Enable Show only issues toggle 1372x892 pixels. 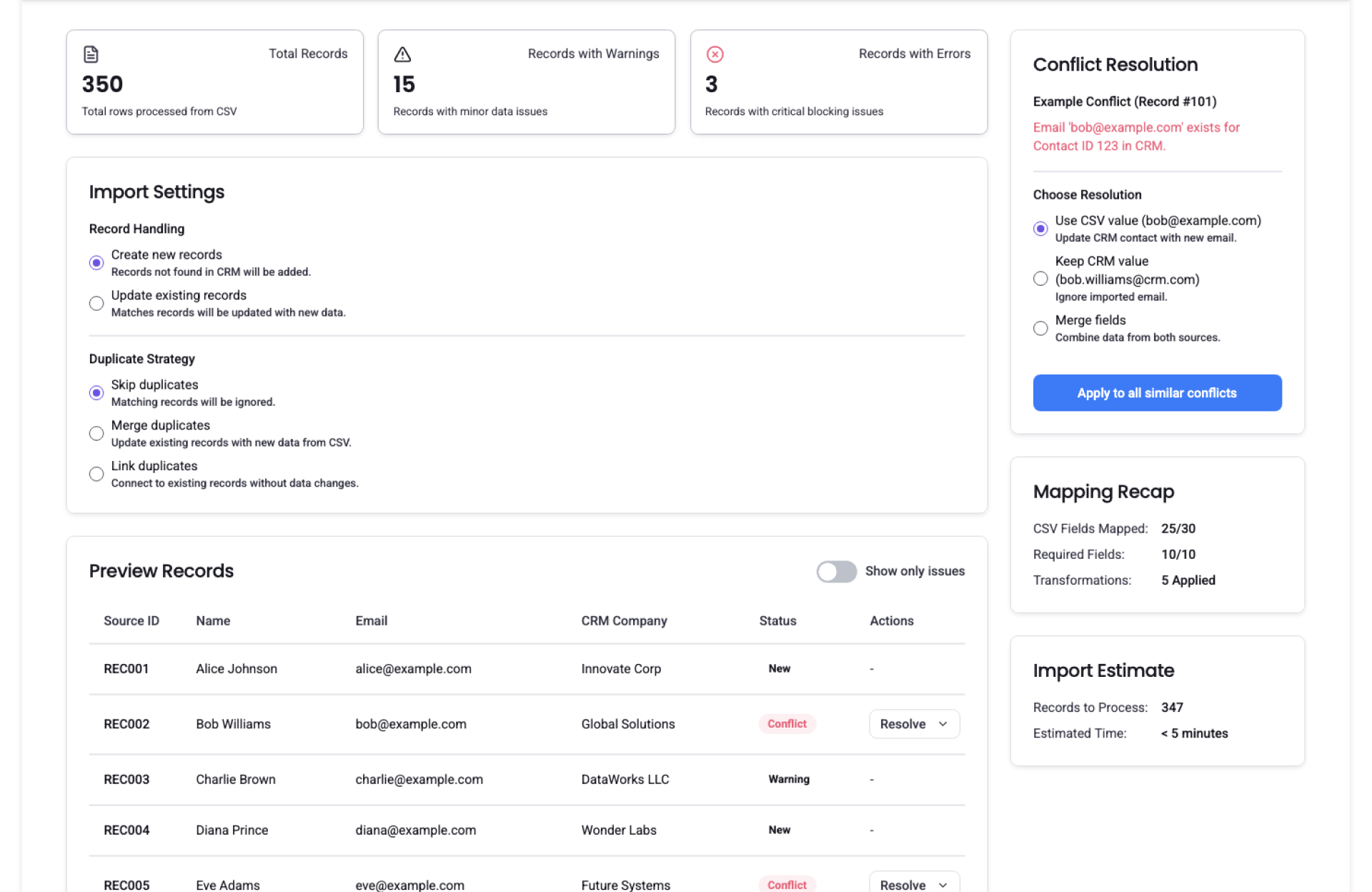click(836, 571)
